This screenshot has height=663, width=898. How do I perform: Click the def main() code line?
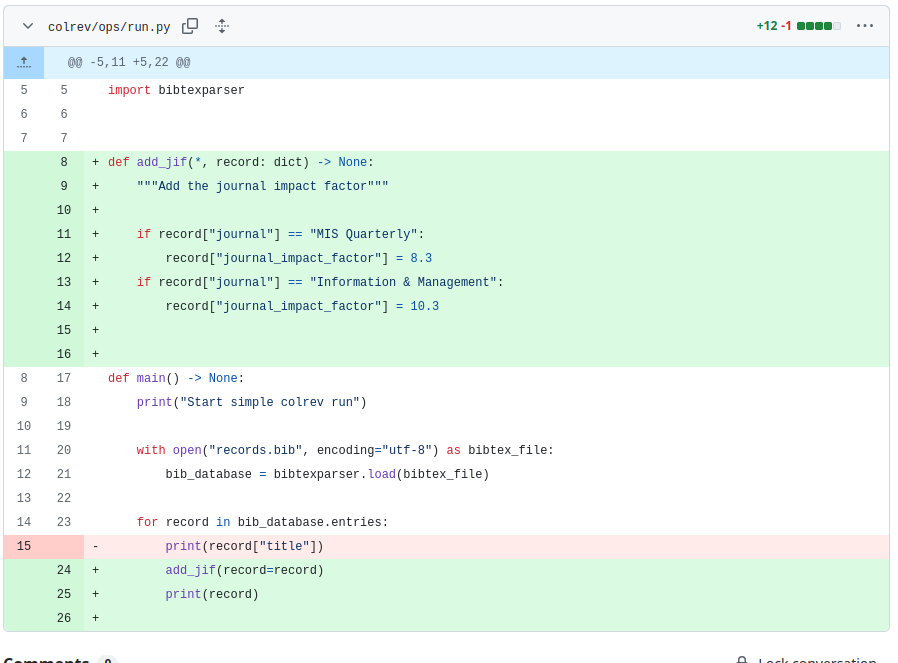point(176,379)
